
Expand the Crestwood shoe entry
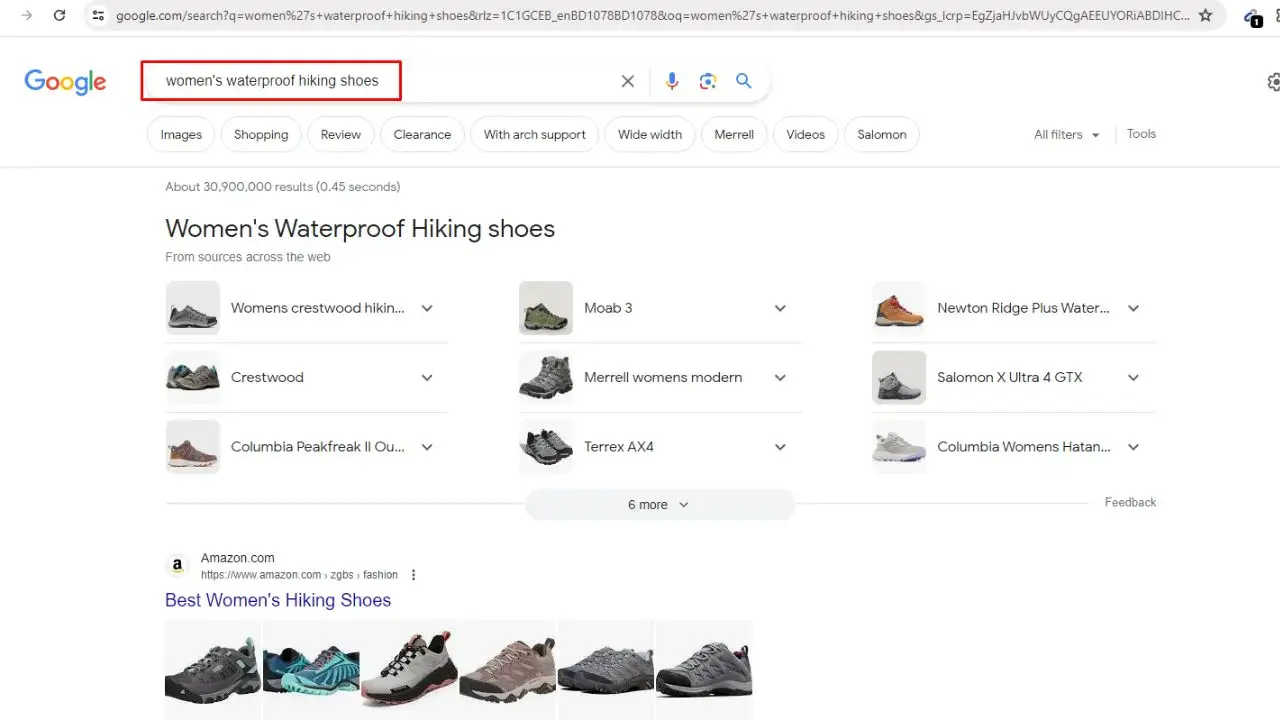tap(427, 377)
